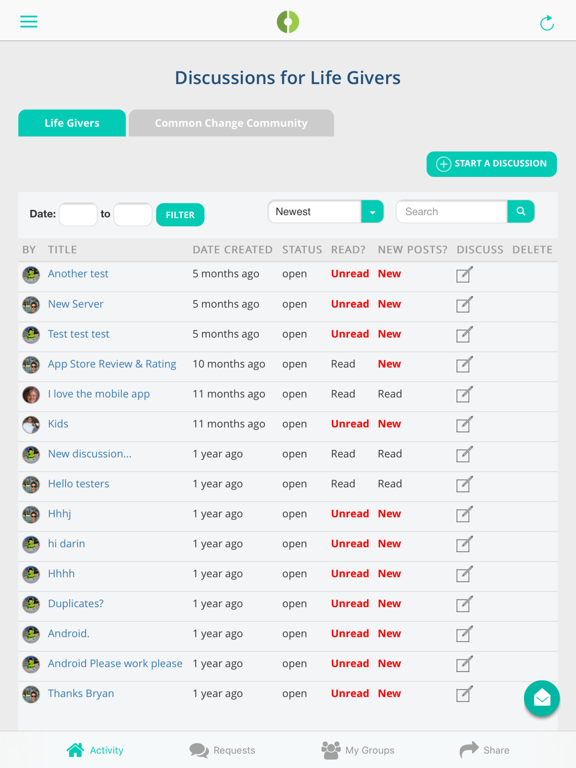Click the DELETE column header
Screen dimensions: 576x768
click(x=532, y=250)
